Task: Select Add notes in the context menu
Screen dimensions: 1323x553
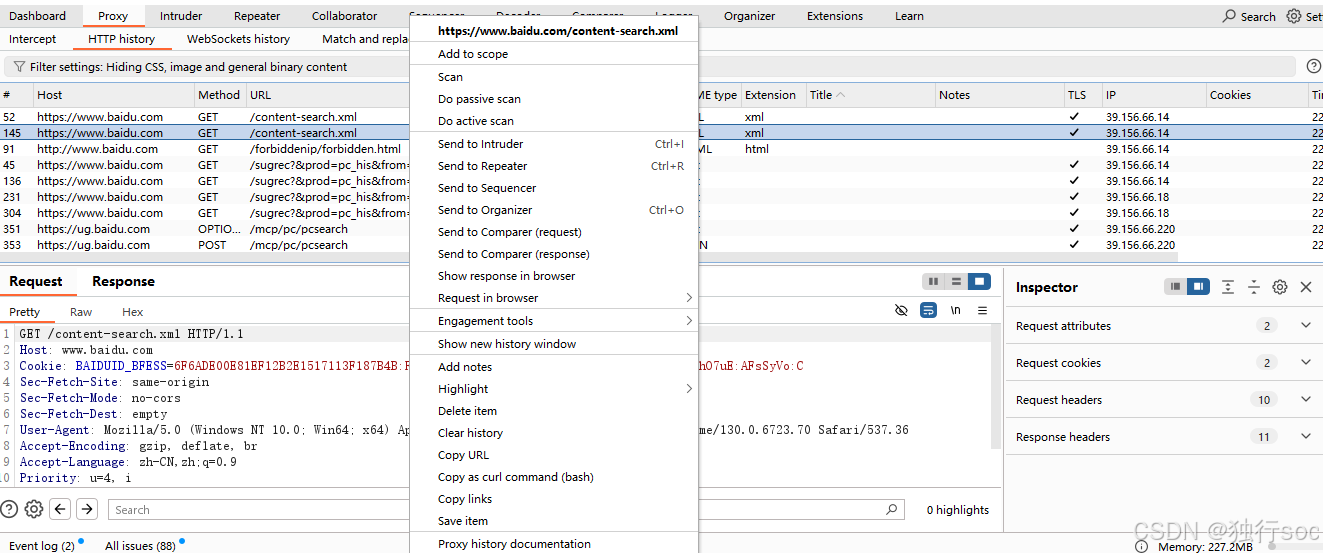Action: click(553, 367)
